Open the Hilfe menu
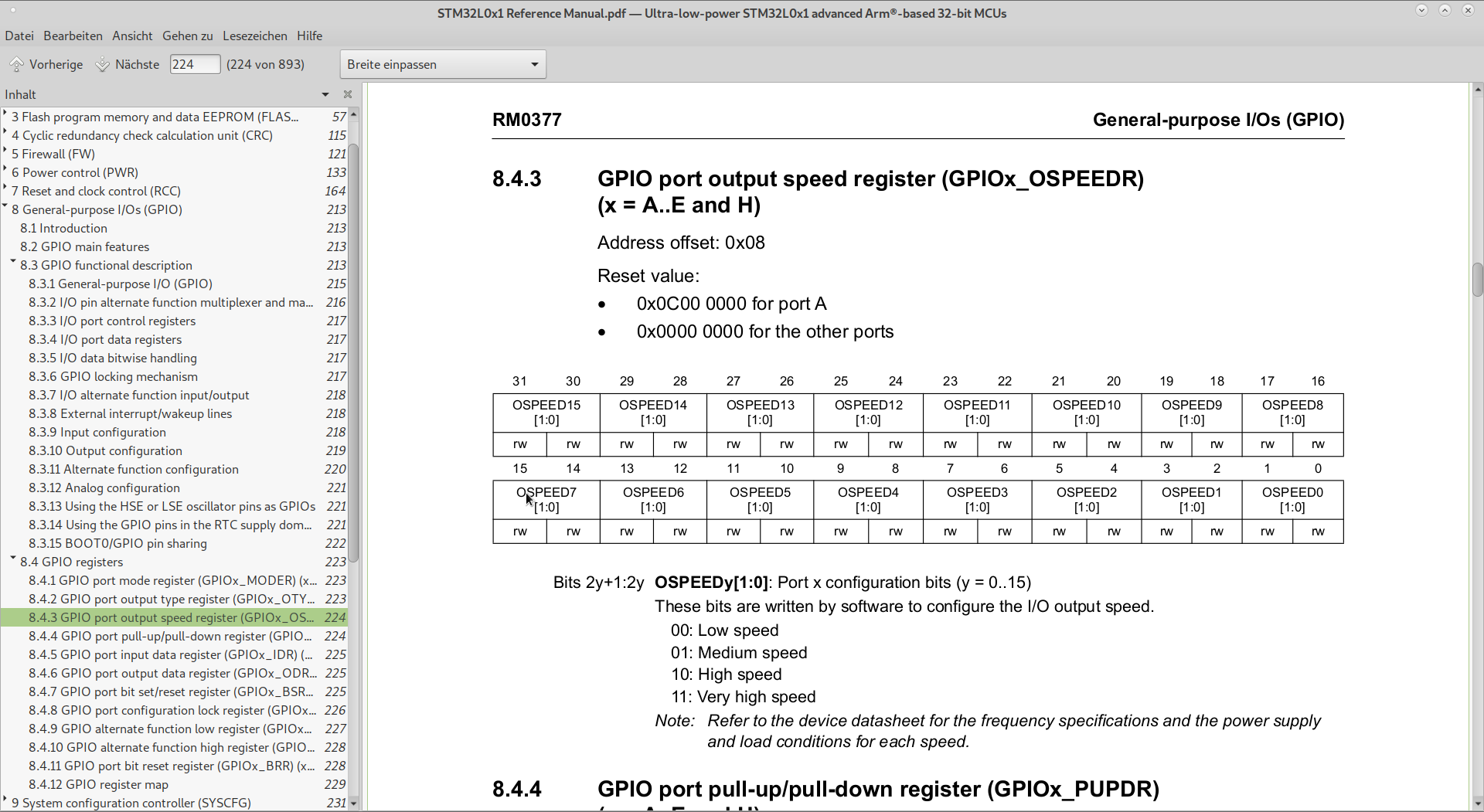 tap(310, 36)
